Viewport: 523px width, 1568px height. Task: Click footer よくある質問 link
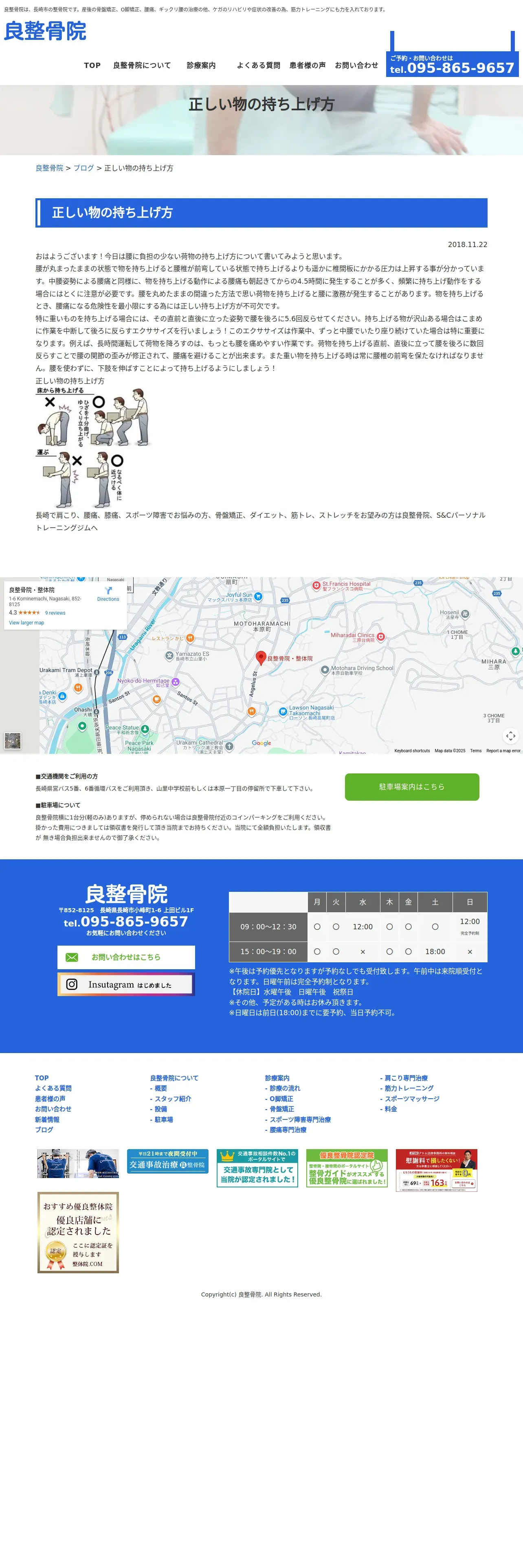[x=53, y=1088]
